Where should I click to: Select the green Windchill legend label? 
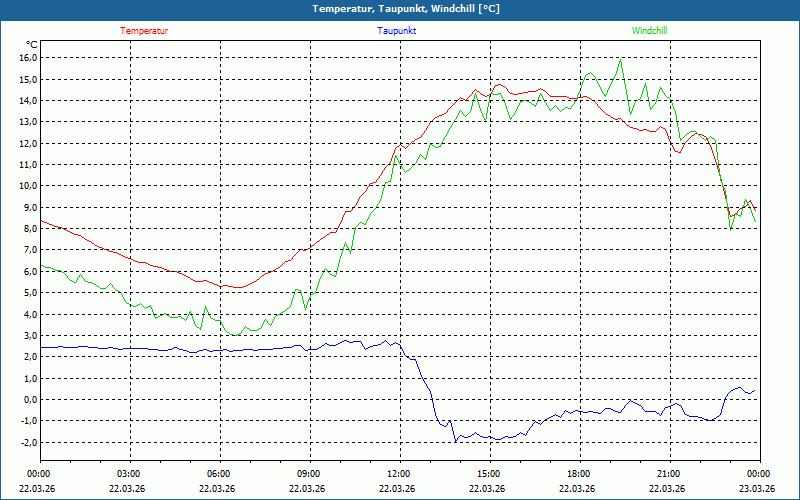pyautogui.click(x=649, y=31)
